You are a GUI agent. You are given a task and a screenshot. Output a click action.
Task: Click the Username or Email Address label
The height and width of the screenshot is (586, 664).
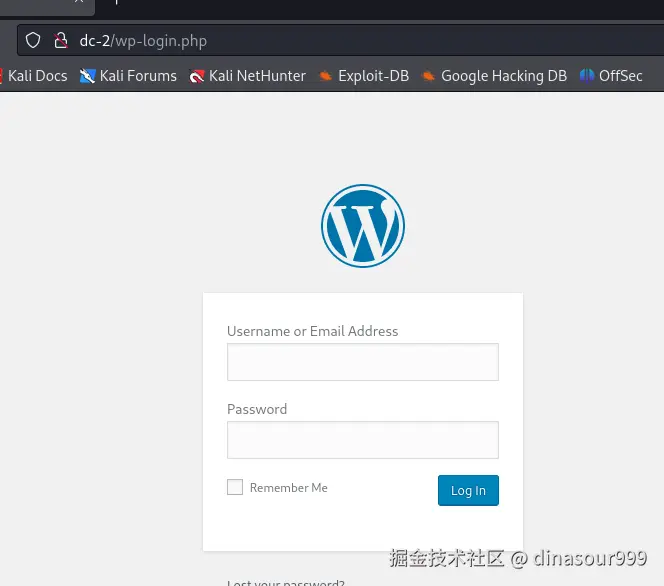click(313, 331)
